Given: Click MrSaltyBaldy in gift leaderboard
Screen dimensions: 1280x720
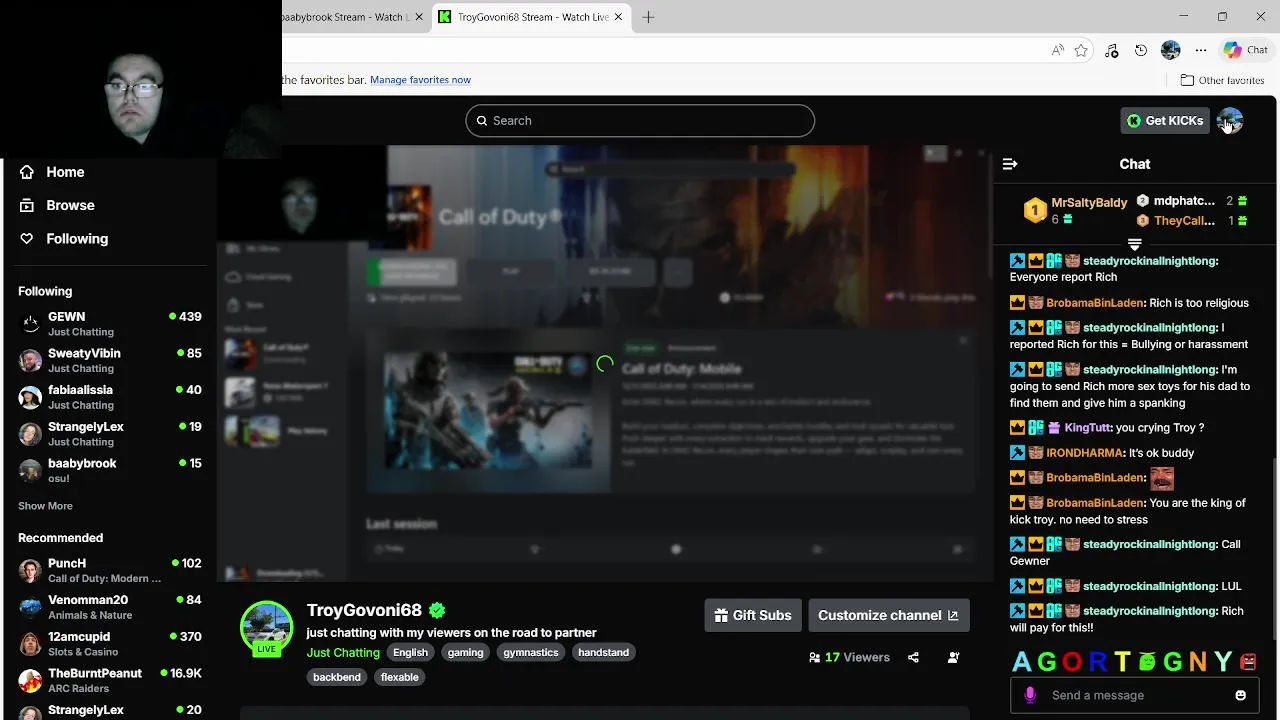Looking at the screenshot, I should pyautogui.click(x=1089, y=202).
